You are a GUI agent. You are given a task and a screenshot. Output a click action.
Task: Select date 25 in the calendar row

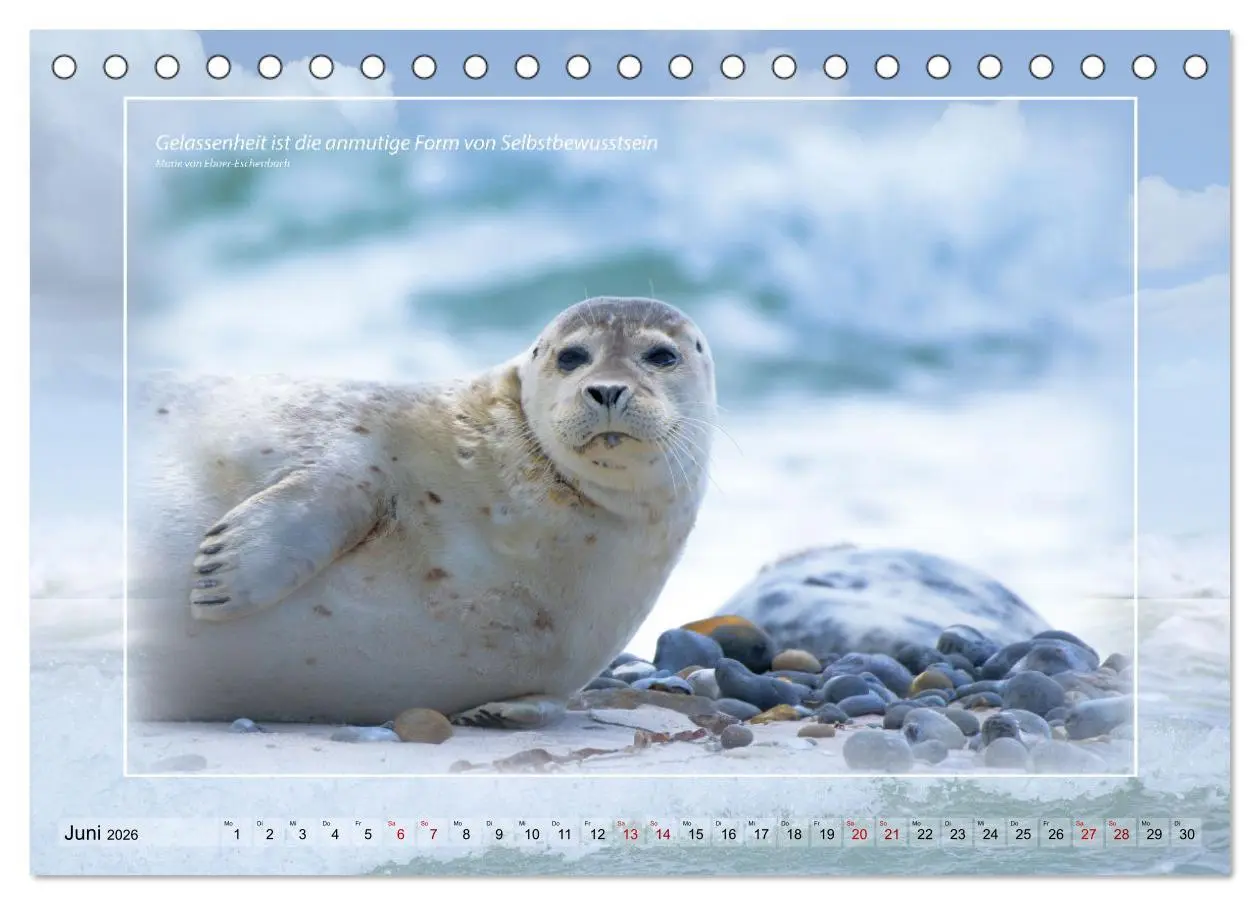[x=1023, y=833]
